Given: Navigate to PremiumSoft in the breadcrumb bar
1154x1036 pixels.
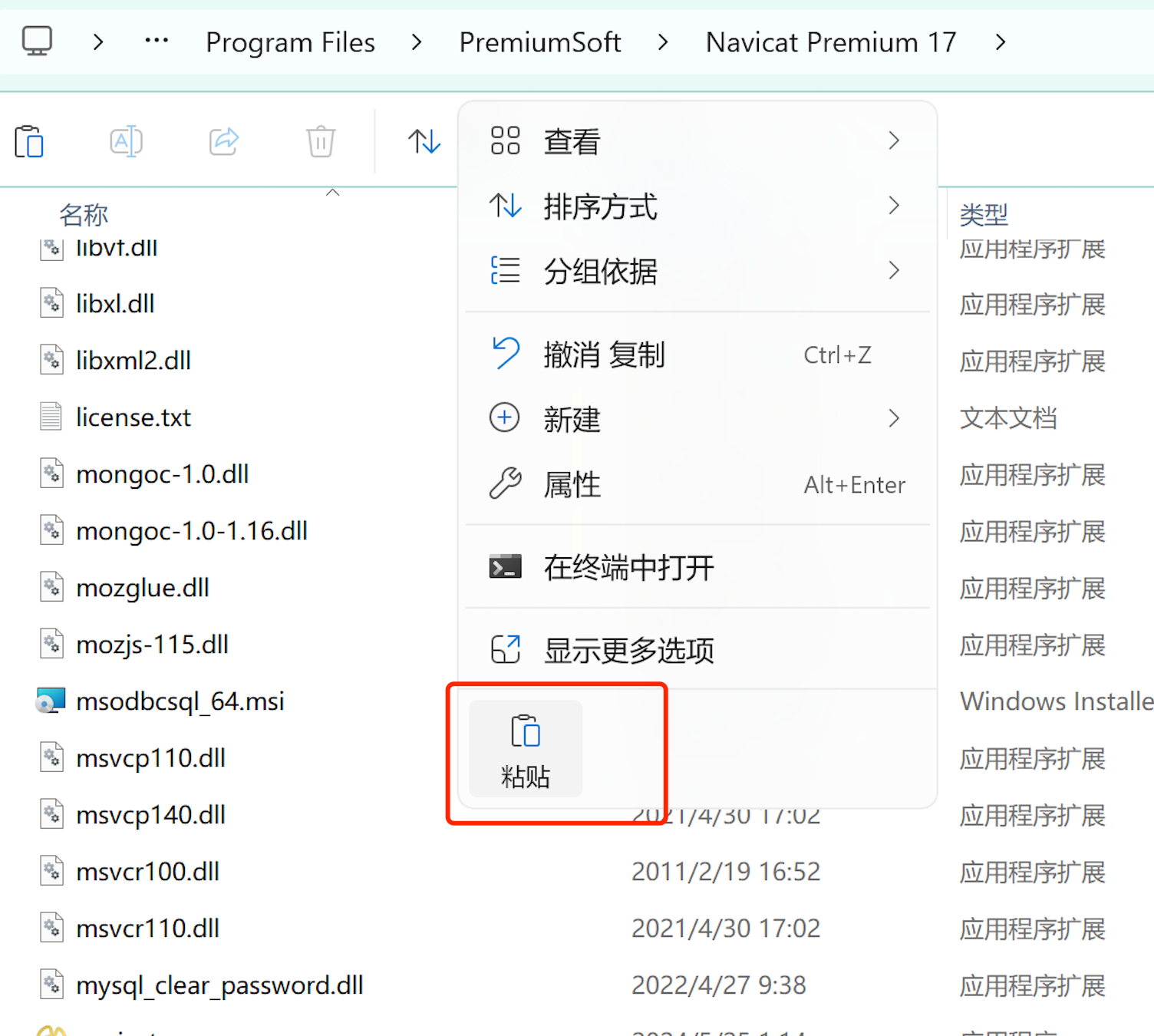Looking at the screenshot, I should [539, 42].
